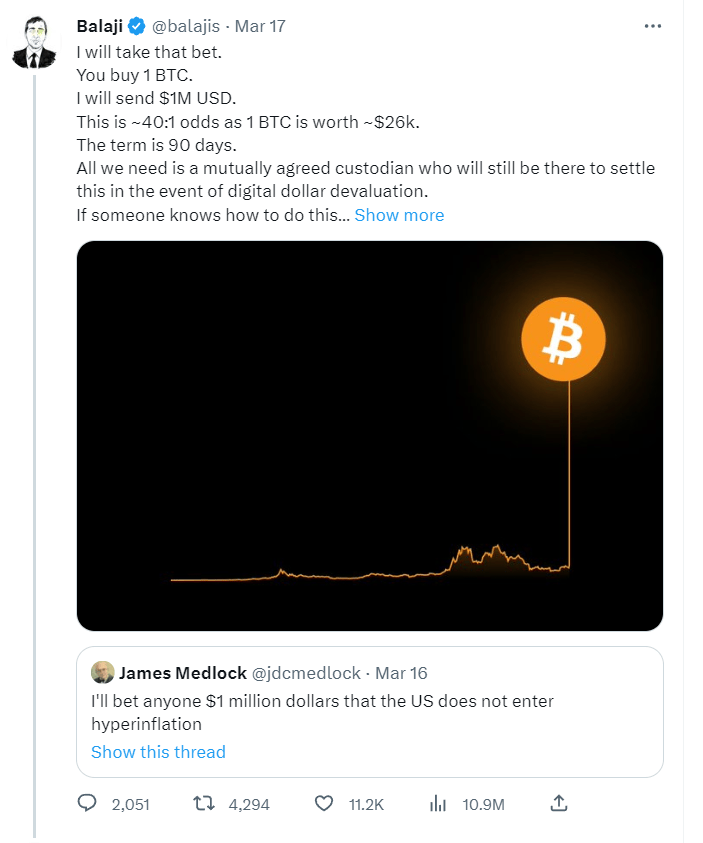Open the view analytics bar chart icon

point(437,803)
